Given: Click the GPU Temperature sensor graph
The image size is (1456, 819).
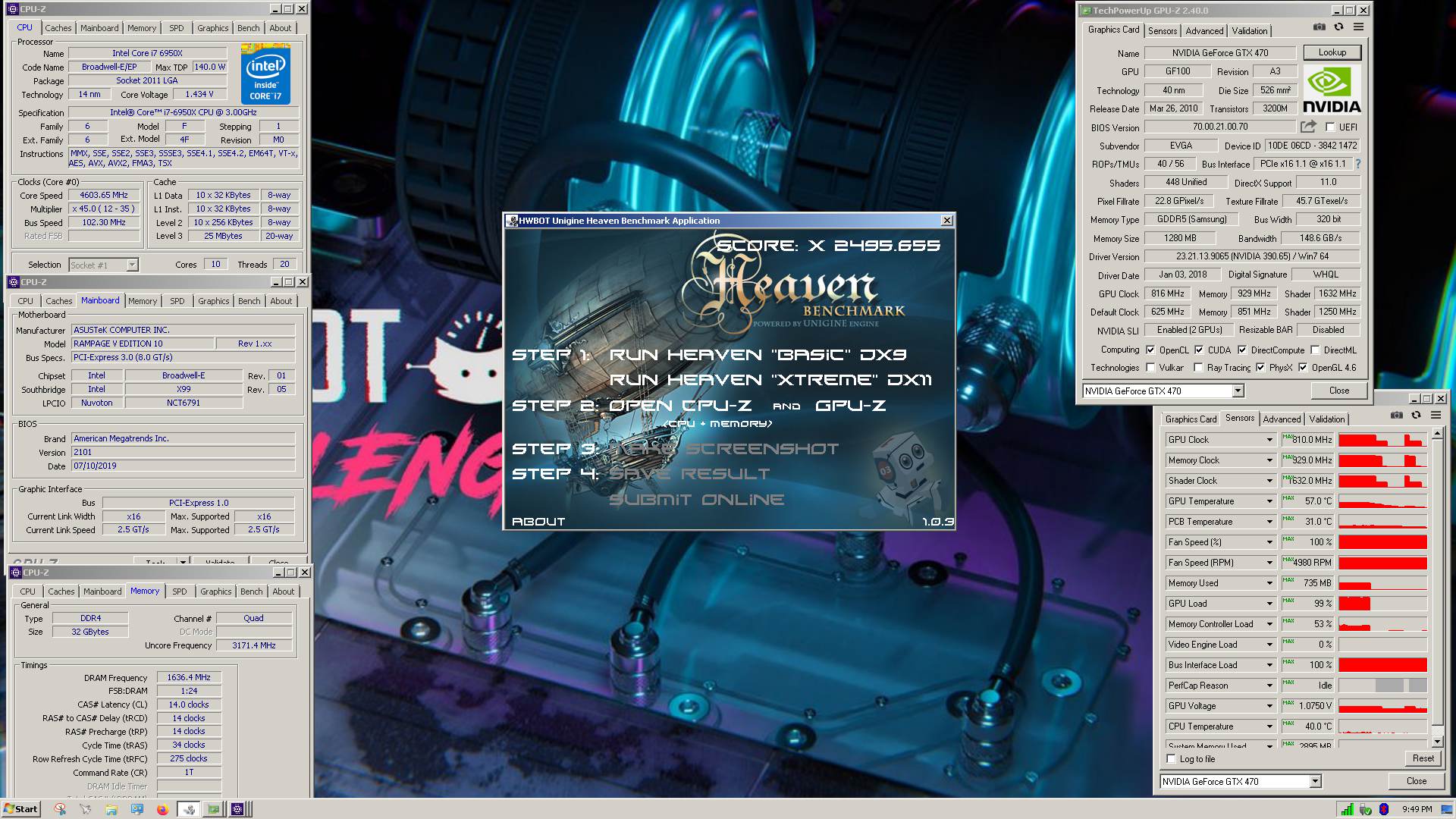Looking at the screenshot, I should coord(1382,501).
